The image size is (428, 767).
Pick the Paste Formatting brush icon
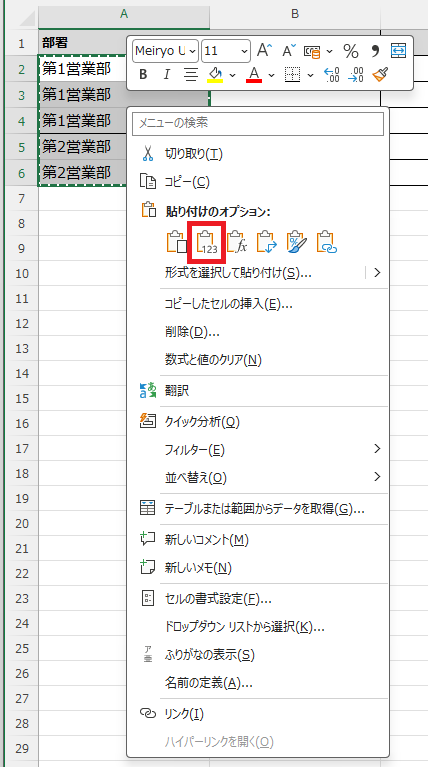pos(297,242)
